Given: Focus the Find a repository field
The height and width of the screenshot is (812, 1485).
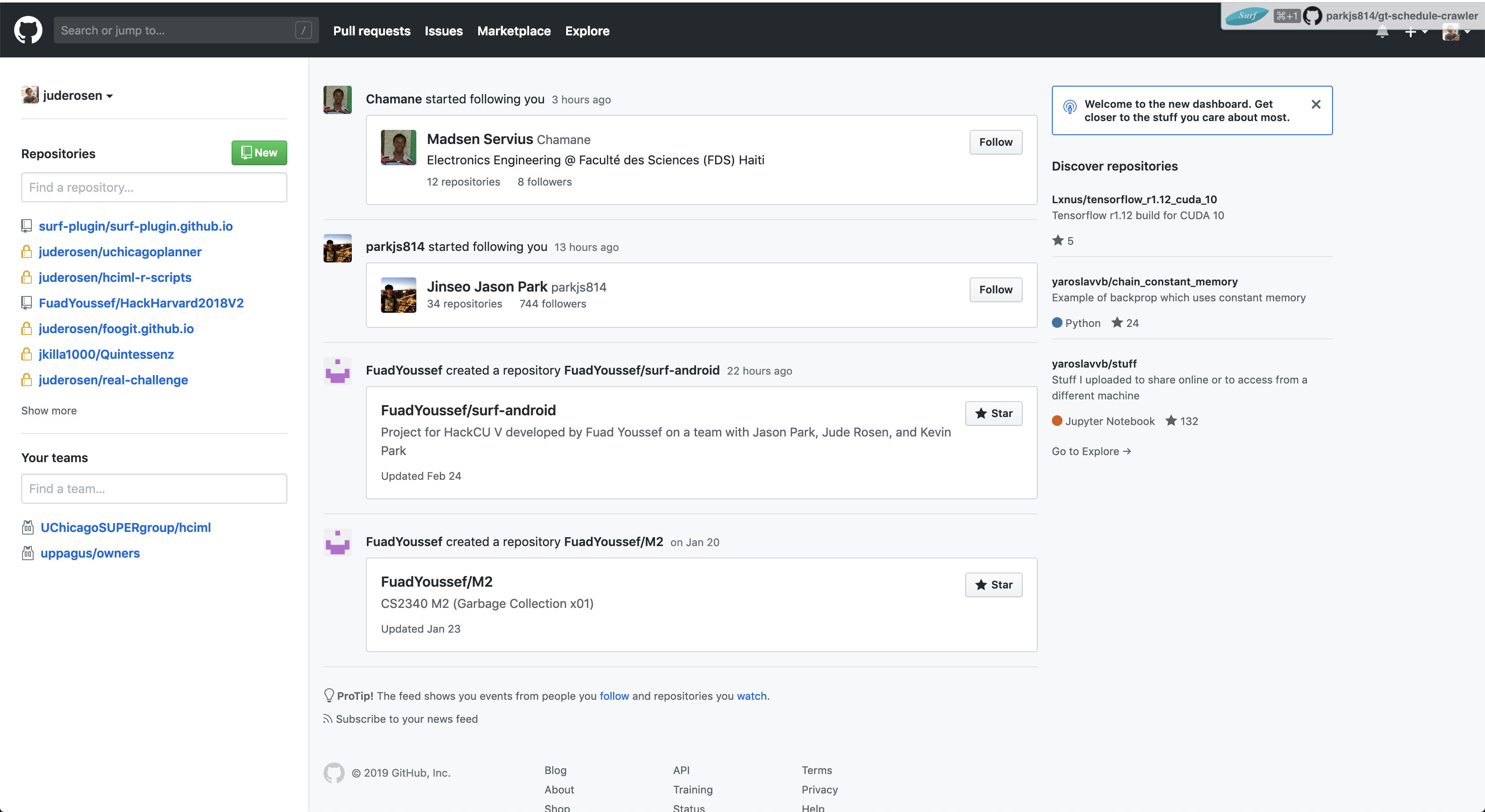Looking at the screenshot, I should [x=154, y=187].
